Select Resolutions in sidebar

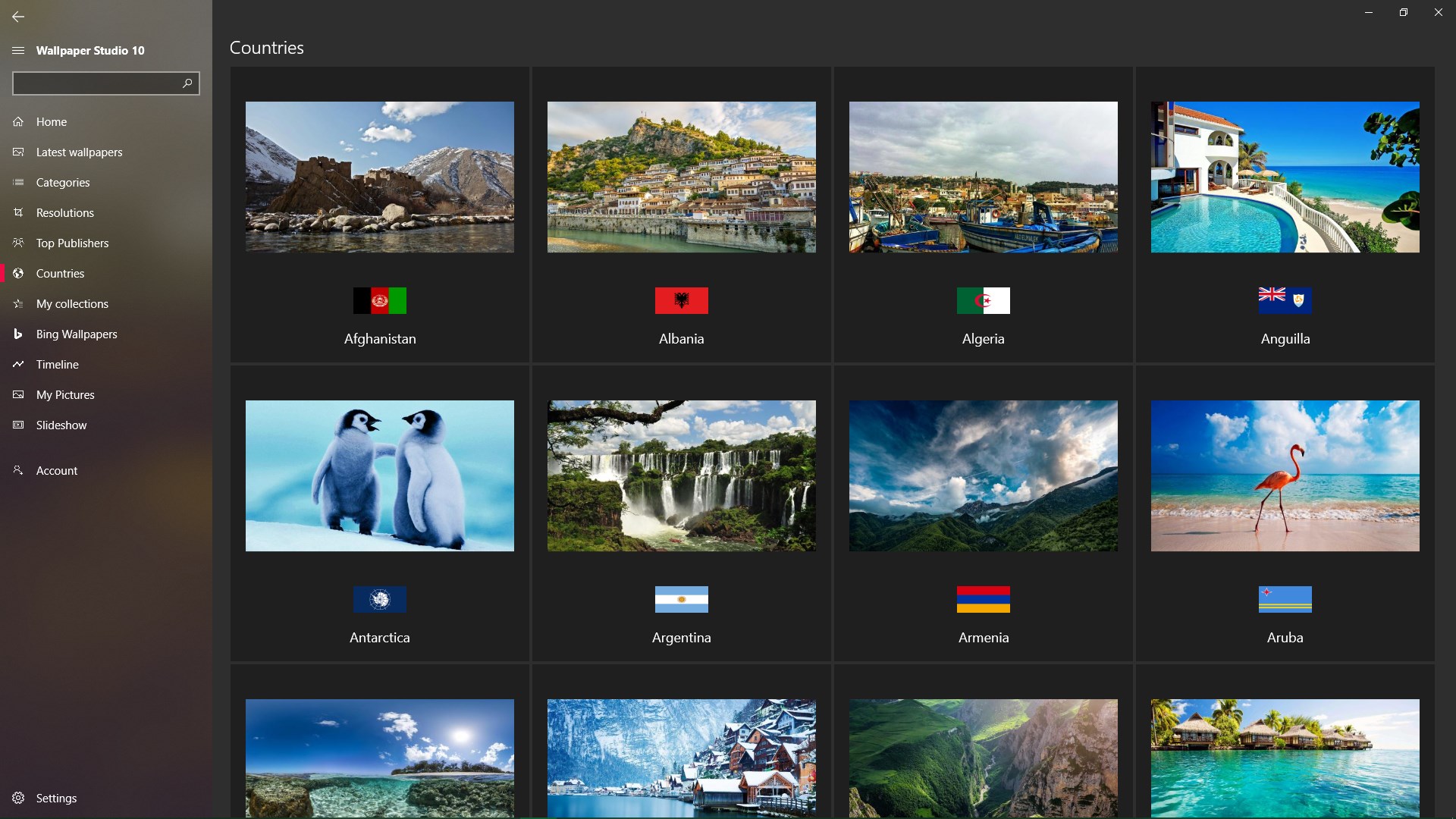(64, 213)
